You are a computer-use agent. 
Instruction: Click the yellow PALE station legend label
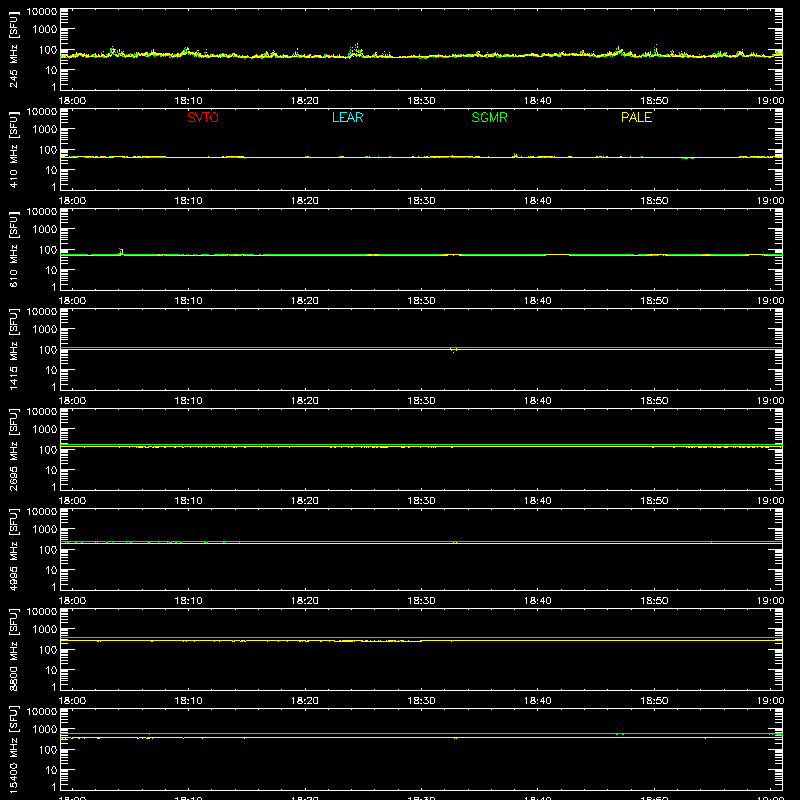(x=636, y=117)
